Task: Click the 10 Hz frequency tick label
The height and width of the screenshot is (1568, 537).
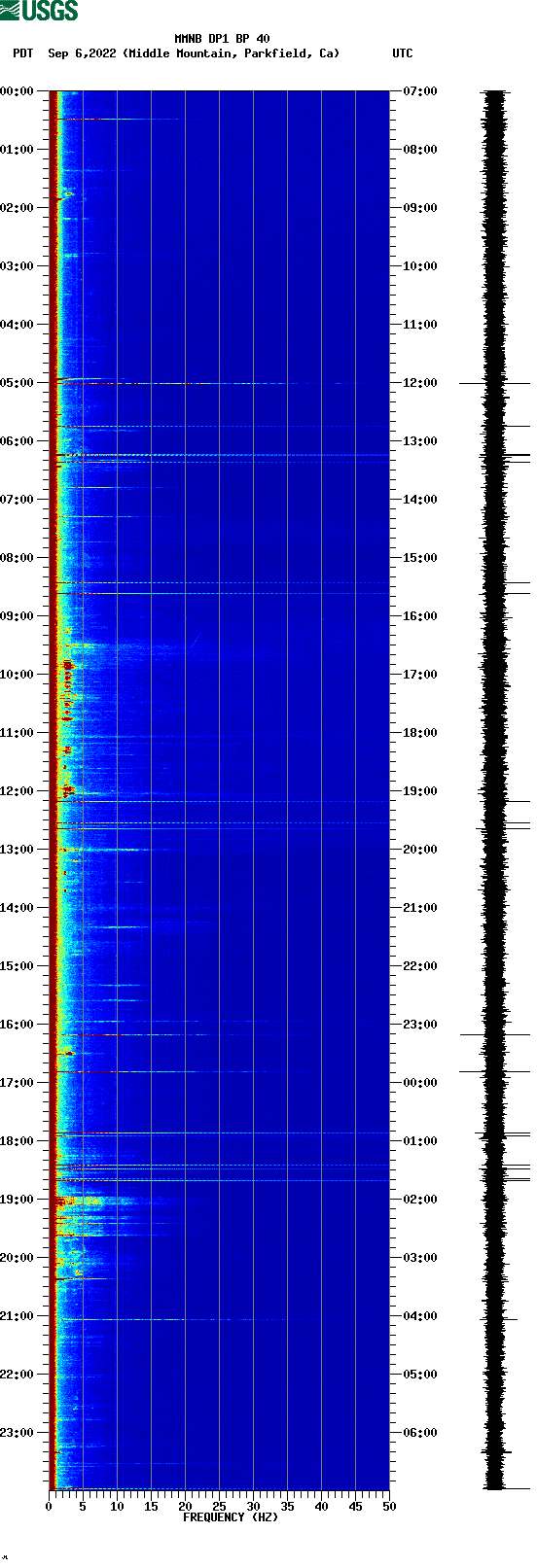Action: [x=117, y=1507]
